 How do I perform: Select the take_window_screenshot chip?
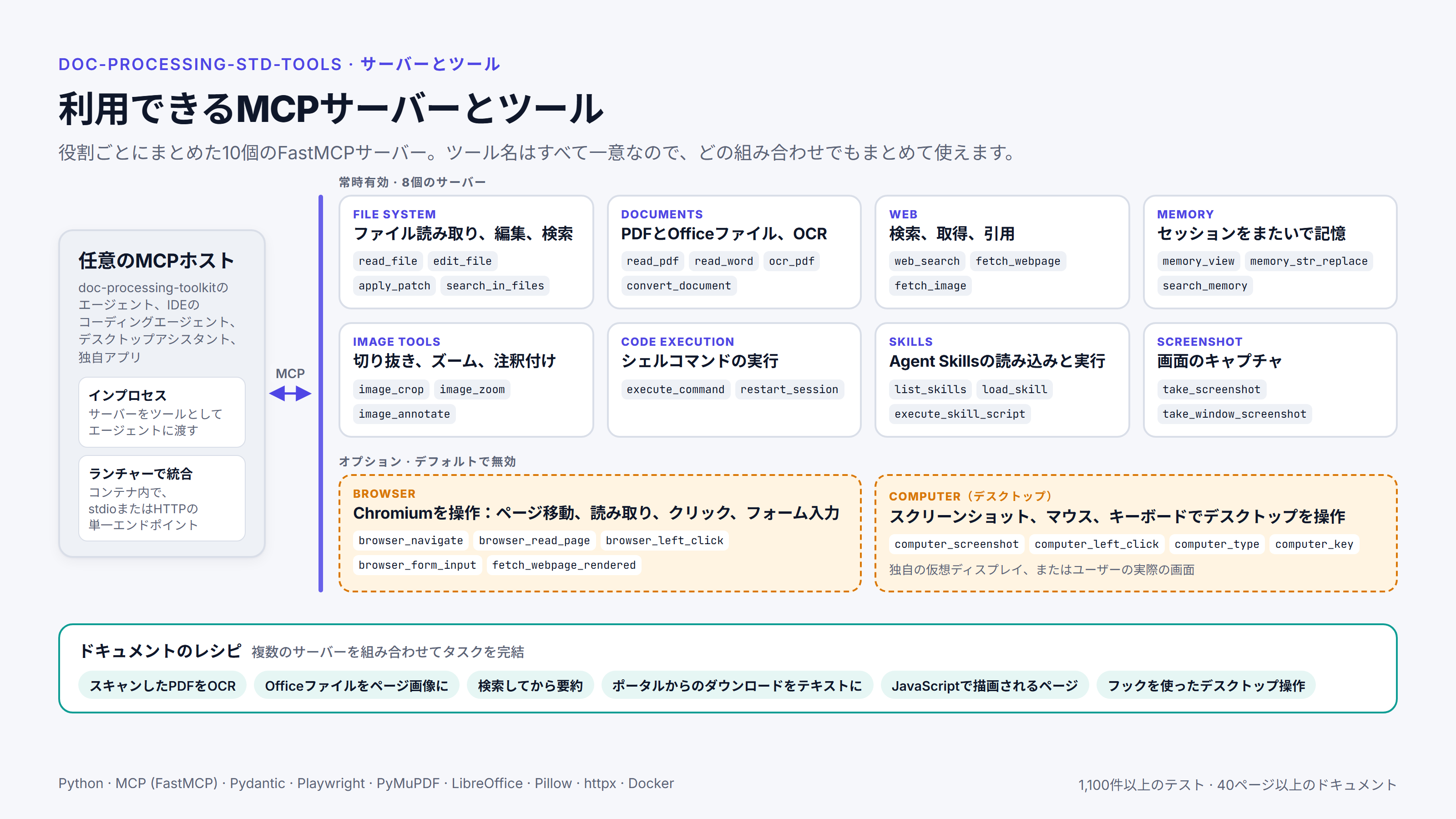click(1234, 415)
